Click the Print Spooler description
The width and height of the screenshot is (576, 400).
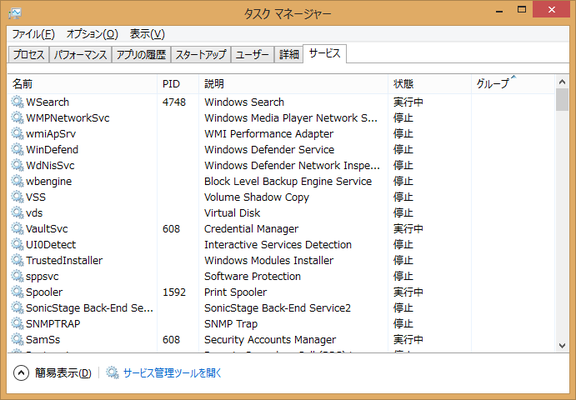point(235,292)
